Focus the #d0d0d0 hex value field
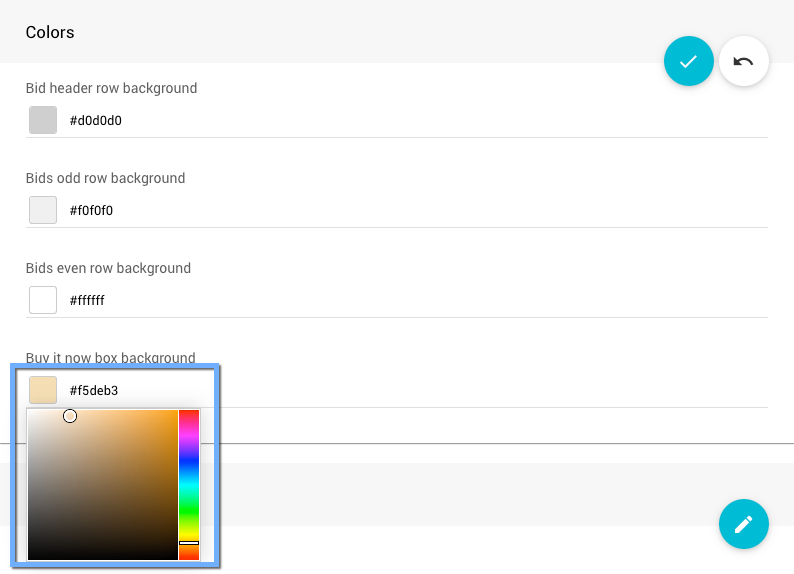794x574 pixels. 400,121
